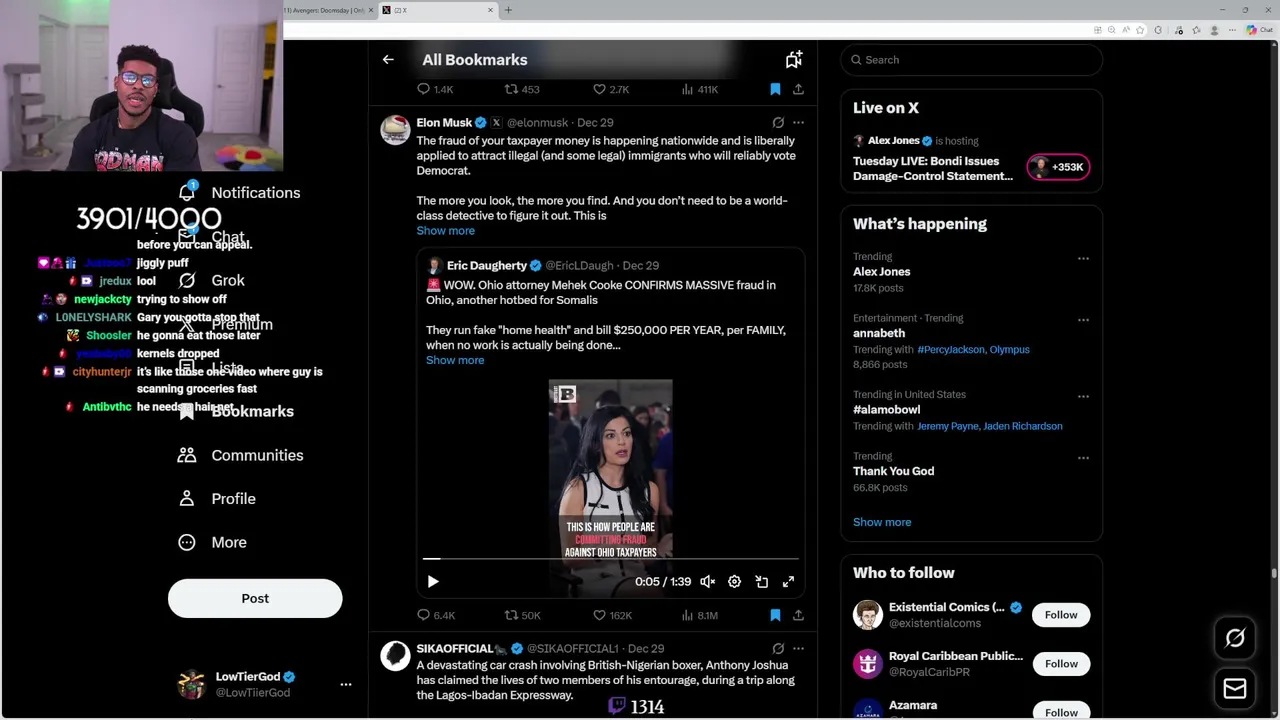Expand the video to fullscreen
1280x720 pixels.
(x=788, y=581)
